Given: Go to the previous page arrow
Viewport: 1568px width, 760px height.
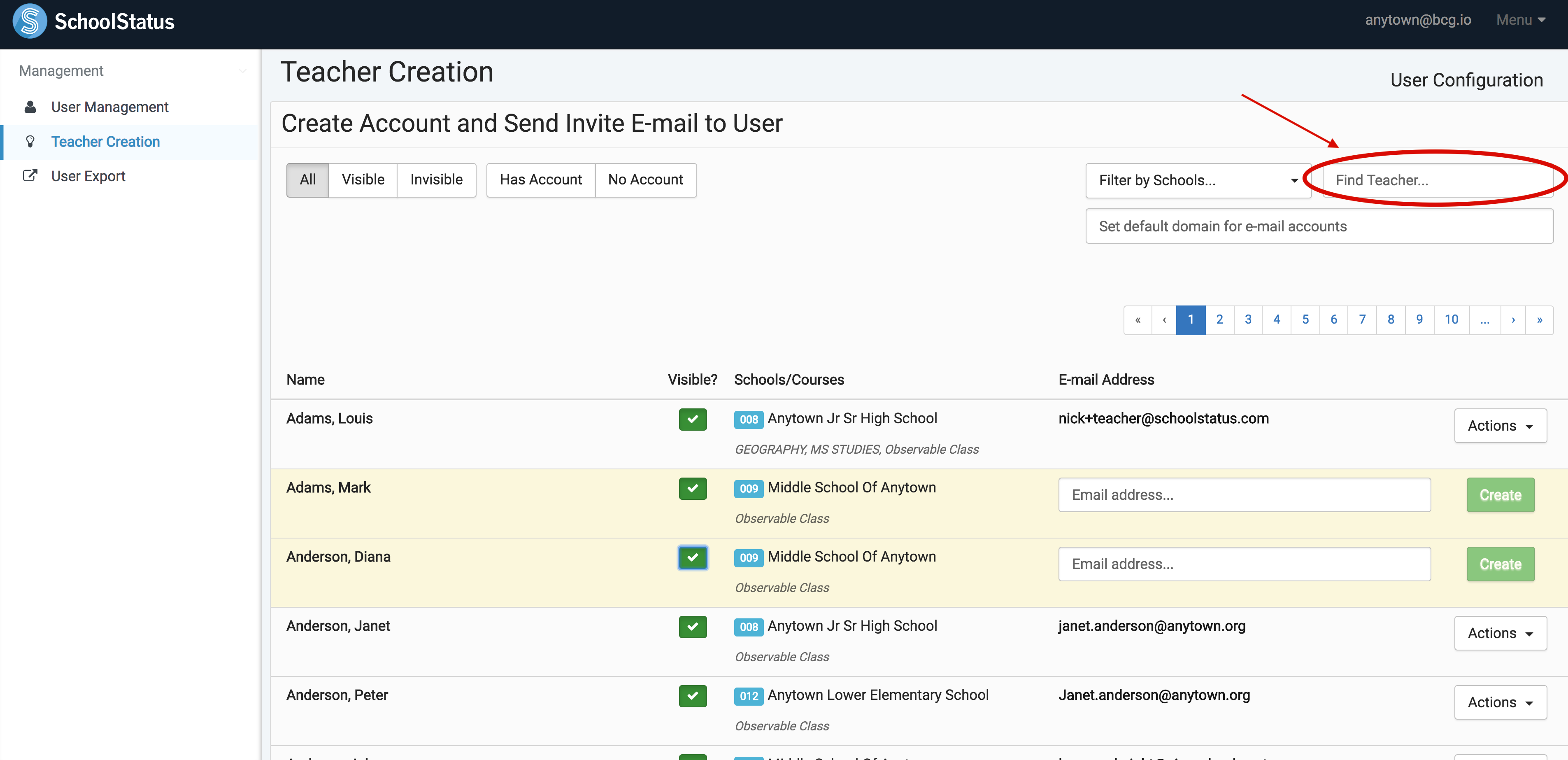Looking at the screenshot, I should pos(1164,320).
